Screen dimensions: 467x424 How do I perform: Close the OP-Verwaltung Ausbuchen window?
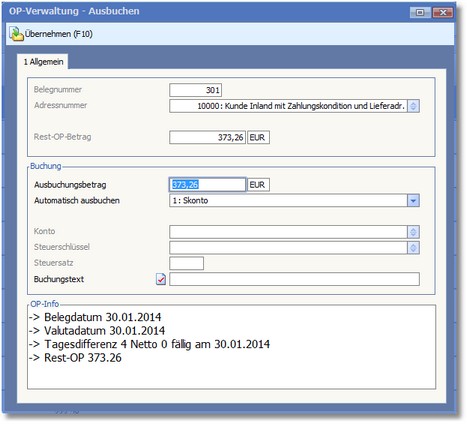pos(443,13)
